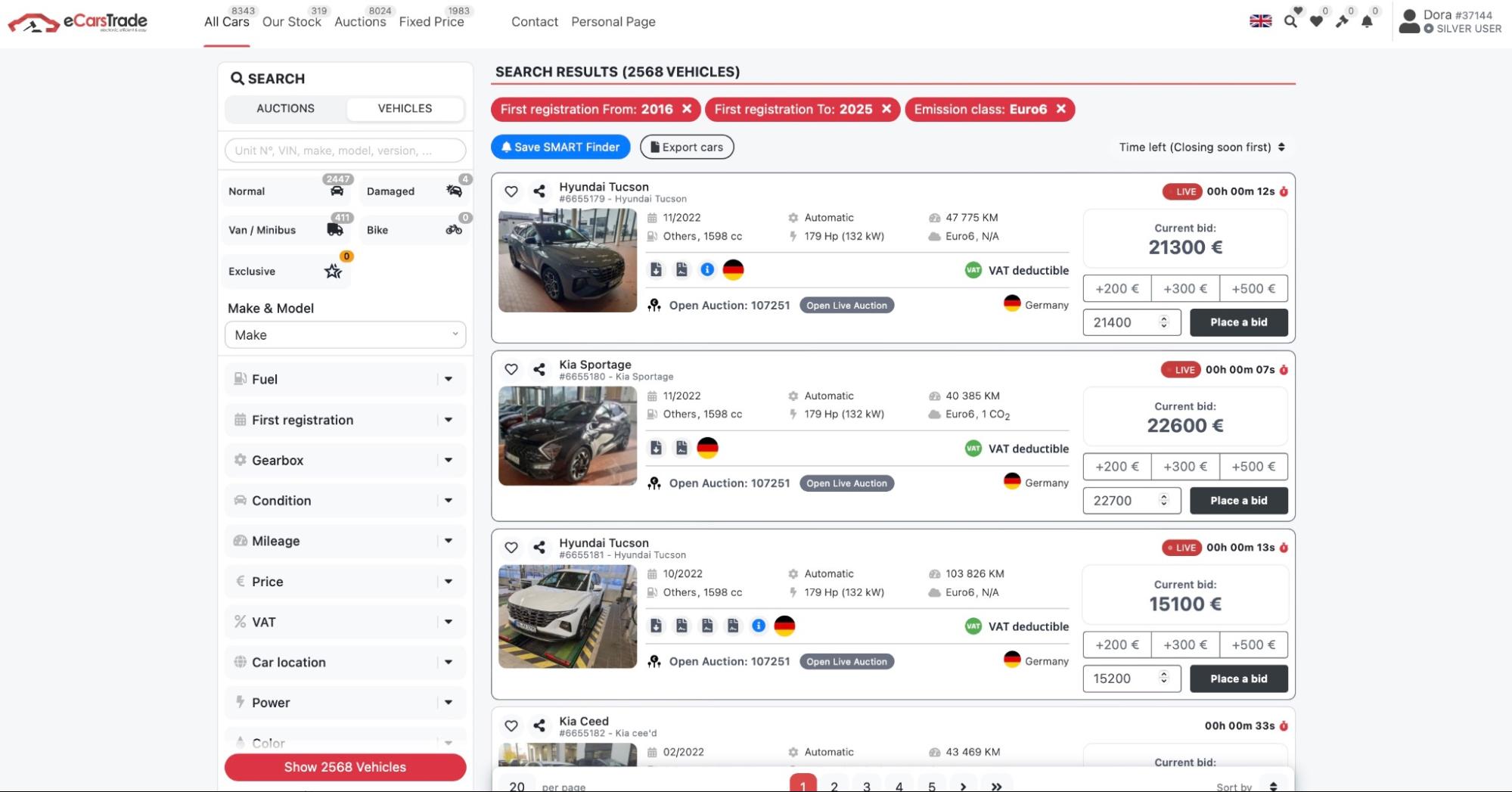The width and height of the screenshot is (1512, 792).
Task: Expand the Fuel filter section
Action: pos(345,380)
